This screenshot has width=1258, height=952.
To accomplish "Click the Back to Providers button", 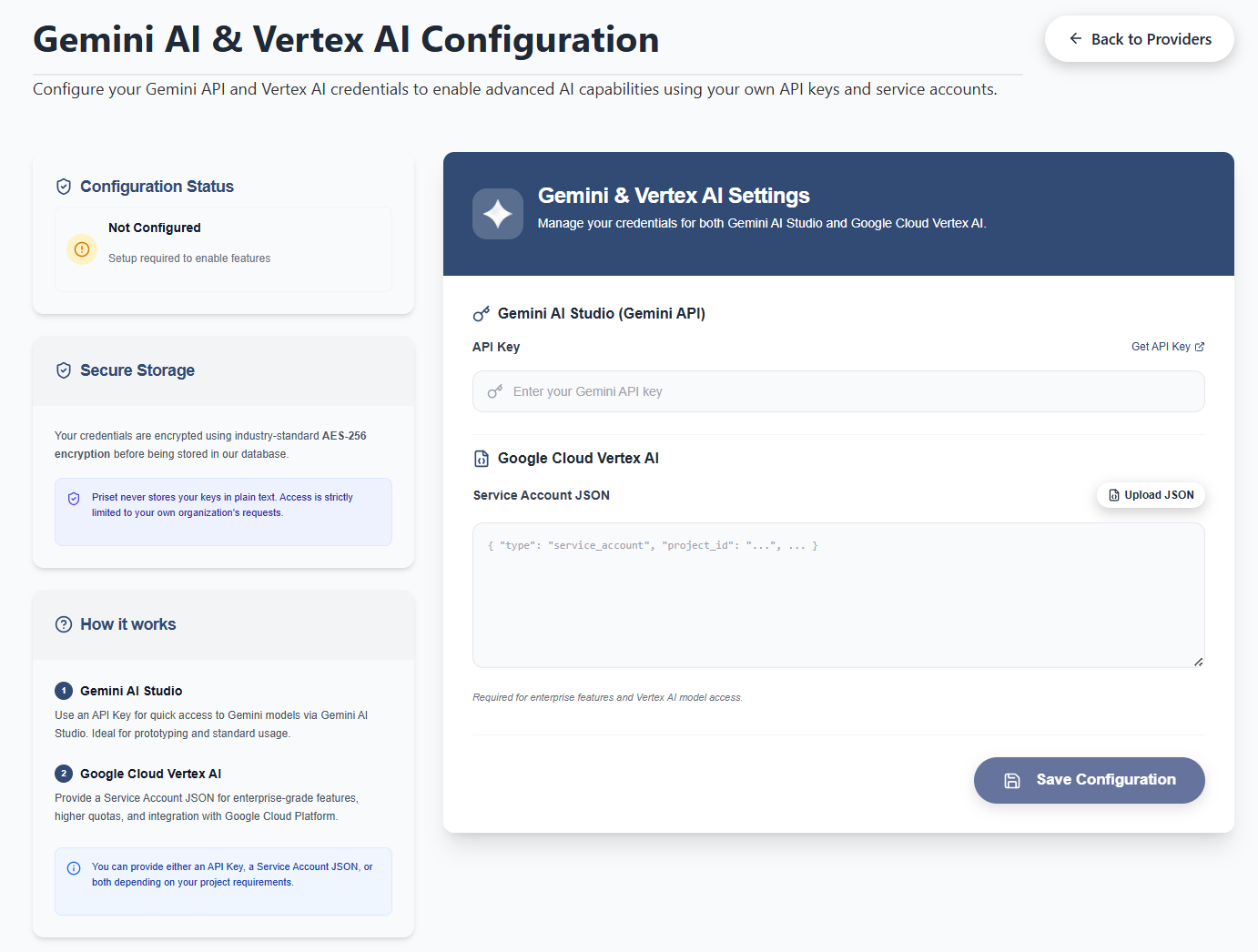I will tap(1139, 39).
